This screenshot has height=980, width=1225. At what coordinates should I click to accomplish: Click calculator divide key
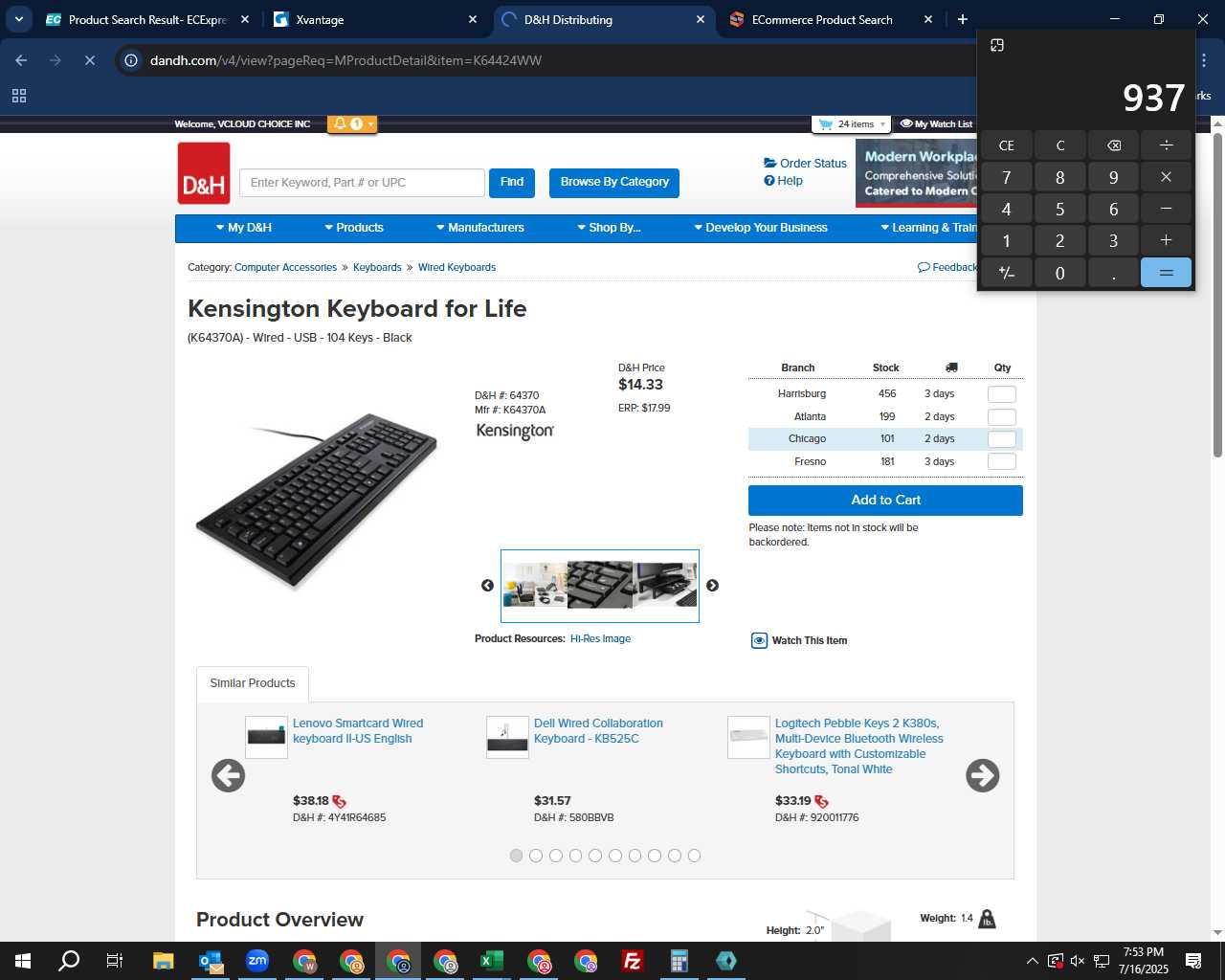pos(1166,145)
